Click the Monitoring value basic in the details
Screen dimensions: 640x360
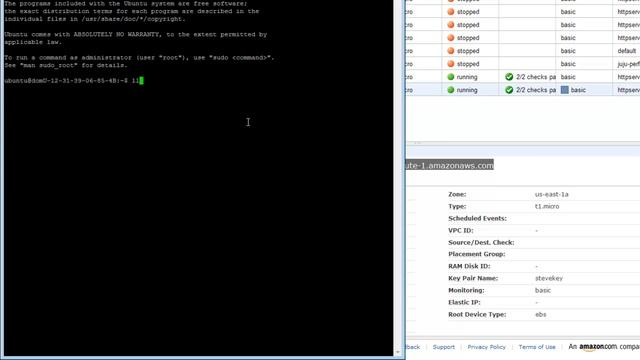click(x=543, y=291)
